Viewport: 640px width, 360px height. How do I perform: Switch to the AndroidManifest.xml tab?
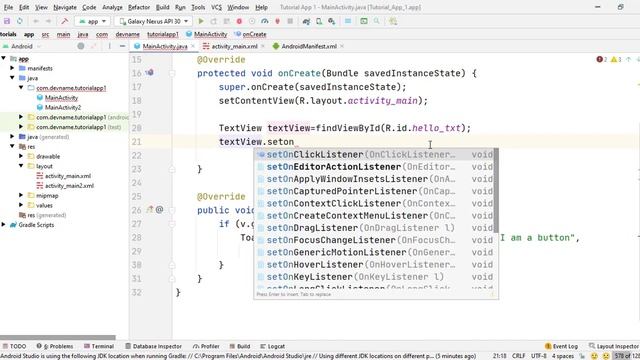click(x=309, y=46)
